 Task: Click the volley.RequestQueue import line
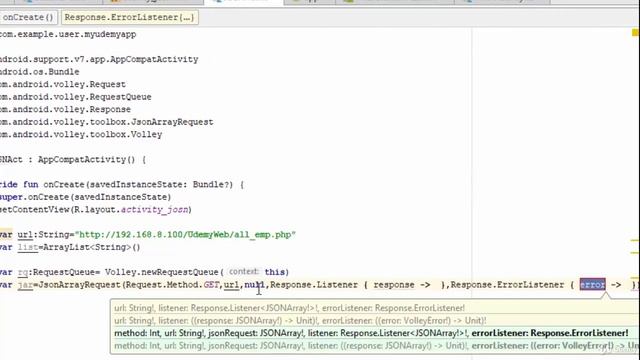[76, 97]
